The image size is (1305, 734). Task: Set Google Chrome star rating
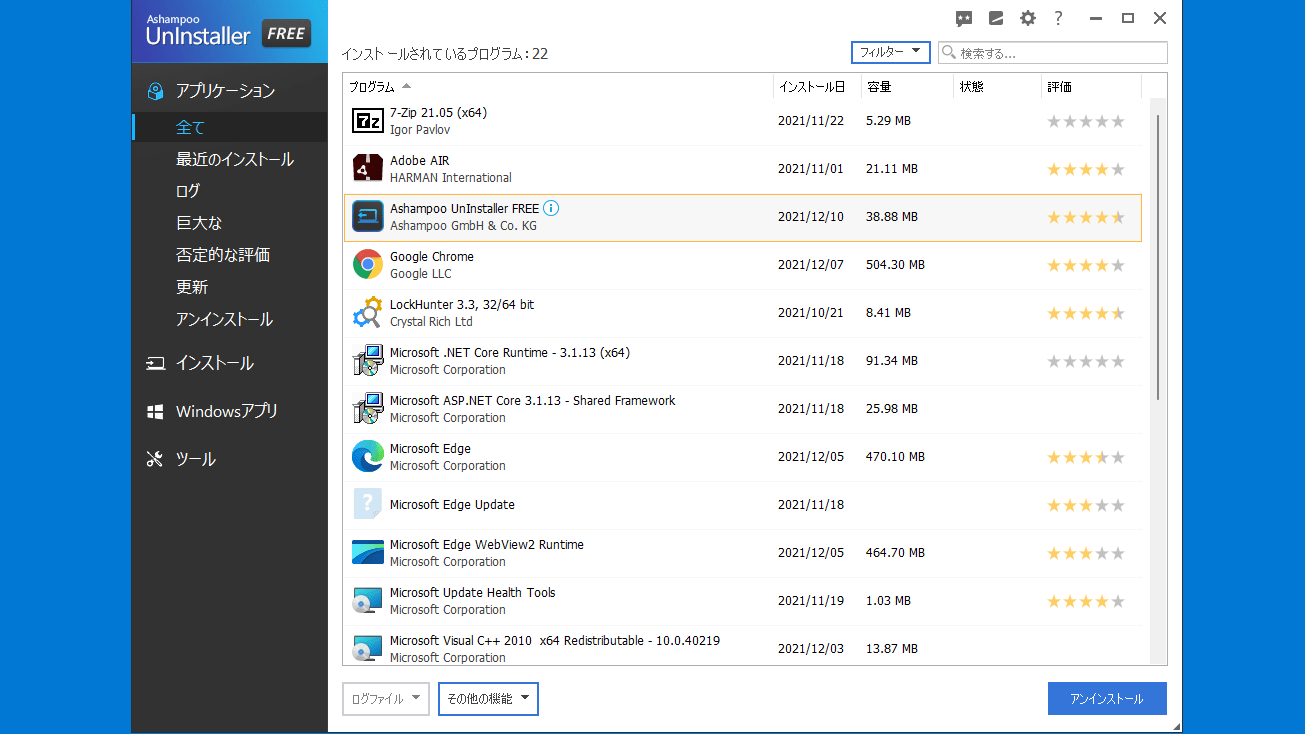[x=1086, y=265]
